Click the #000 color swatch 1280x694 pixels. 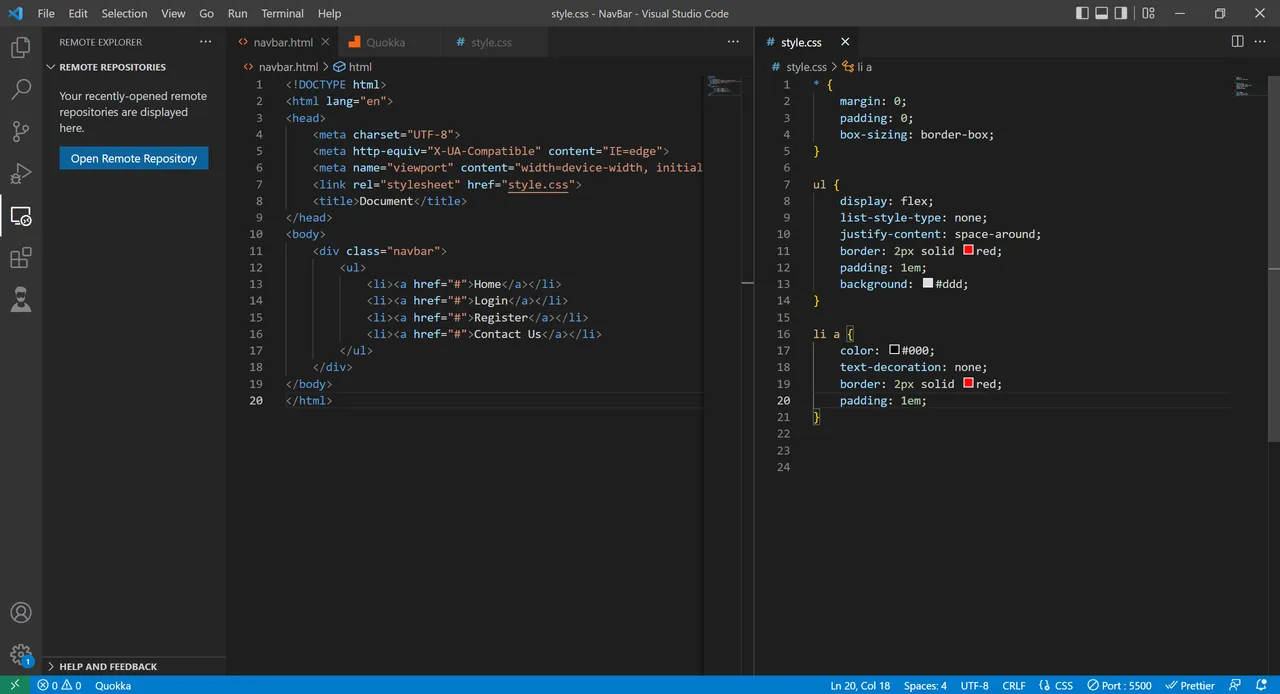(x=894, y=350)
